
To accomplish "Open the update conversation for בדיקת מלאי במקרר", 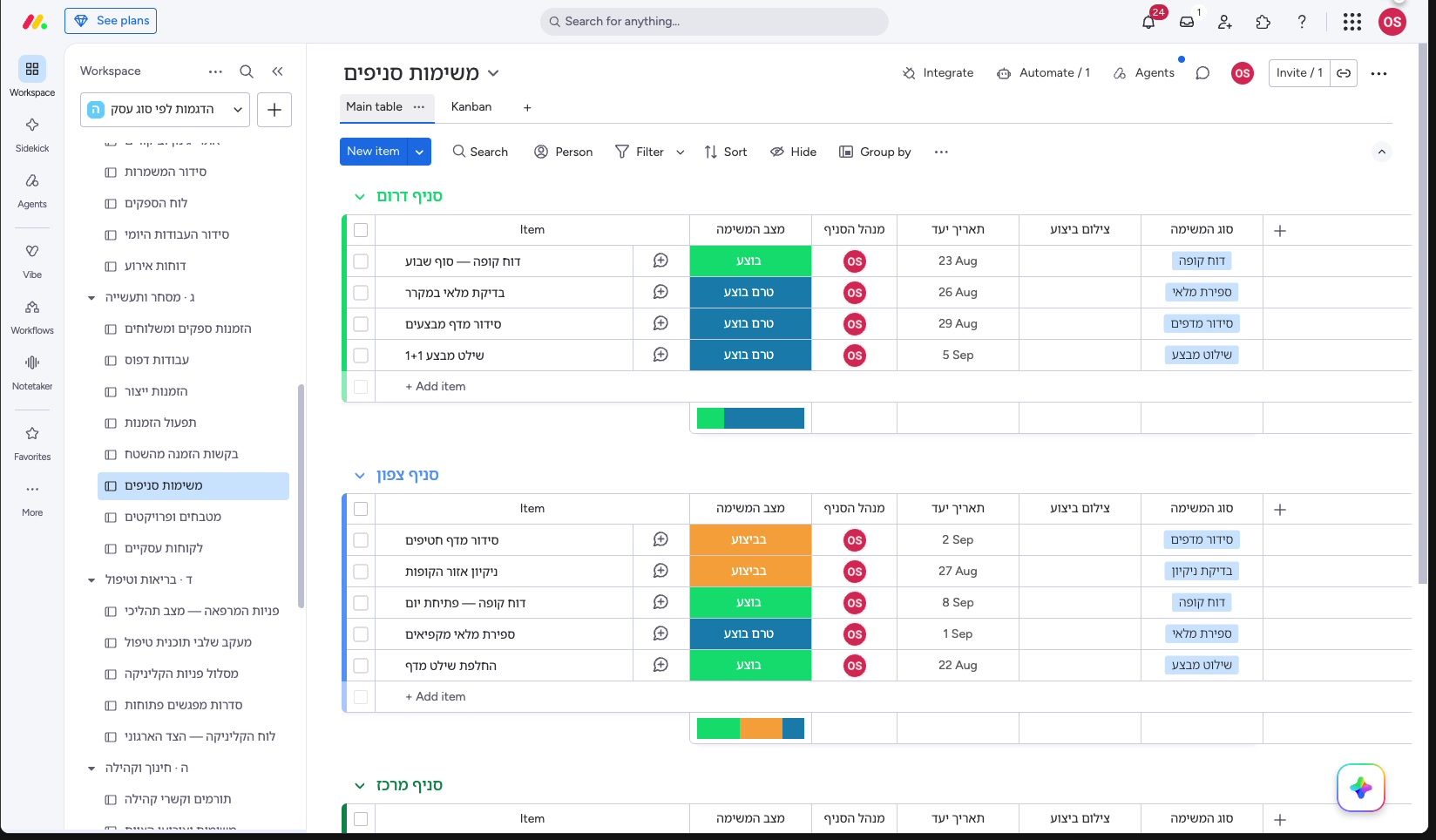I will (x=660, y=292).
